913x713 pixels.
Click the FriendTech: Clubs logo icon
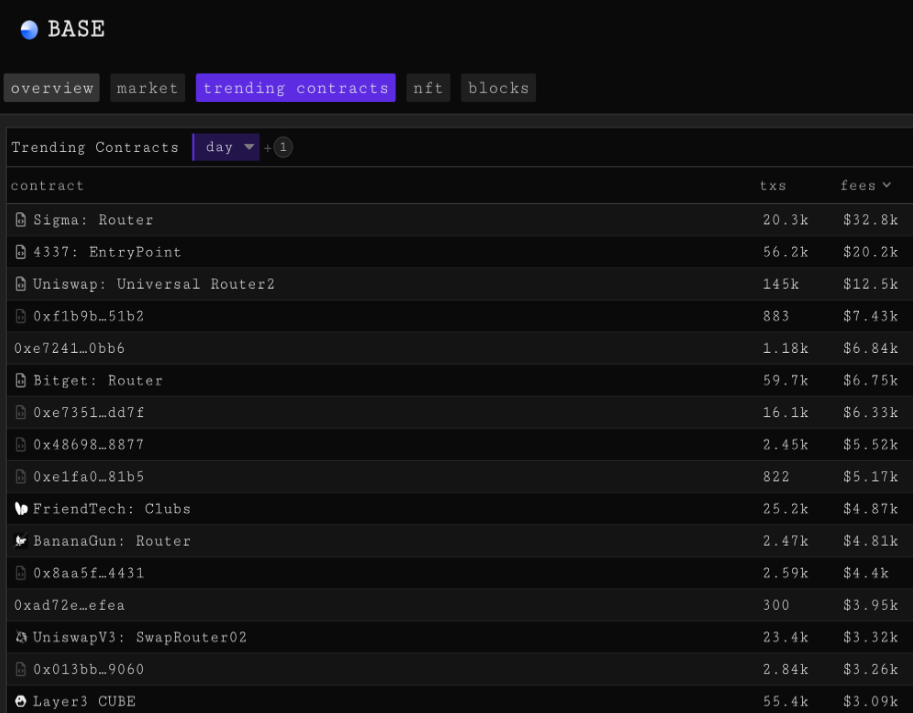coord(20,509)
